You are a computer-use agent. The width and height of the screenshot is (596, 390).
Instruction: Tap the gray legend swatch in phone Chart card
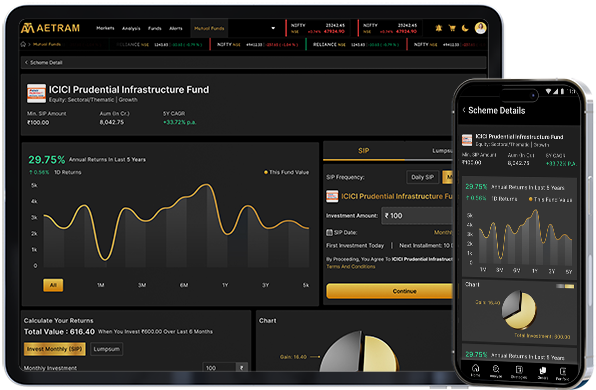click(560, 286)
